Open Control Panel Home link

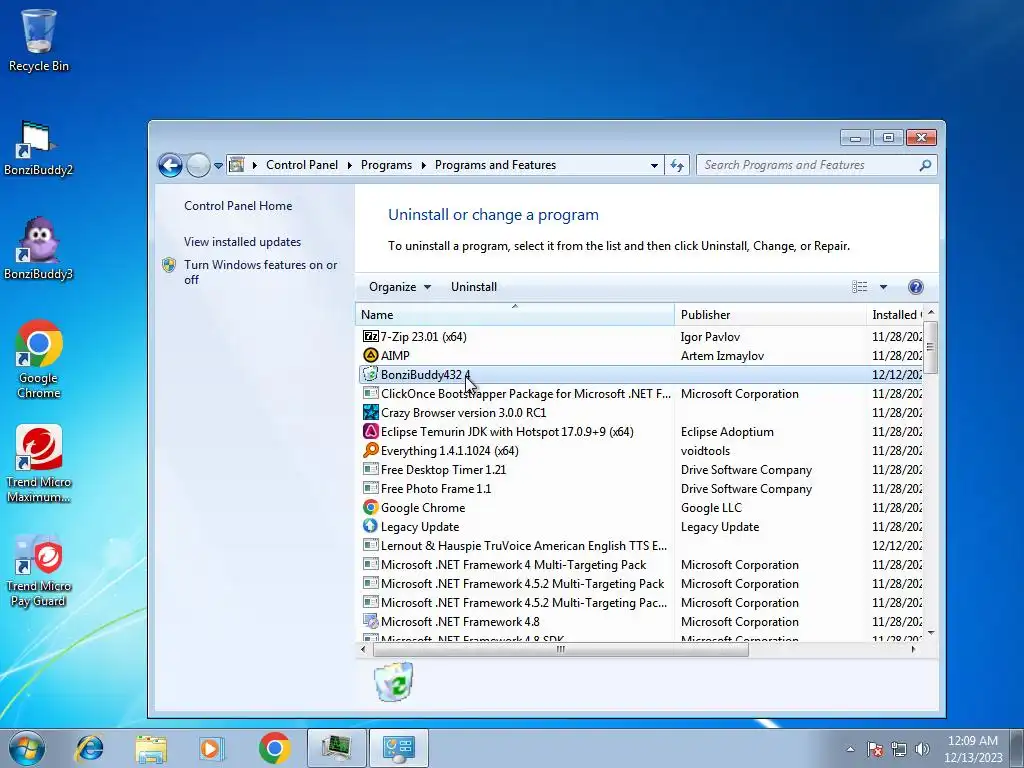point(238,206)
